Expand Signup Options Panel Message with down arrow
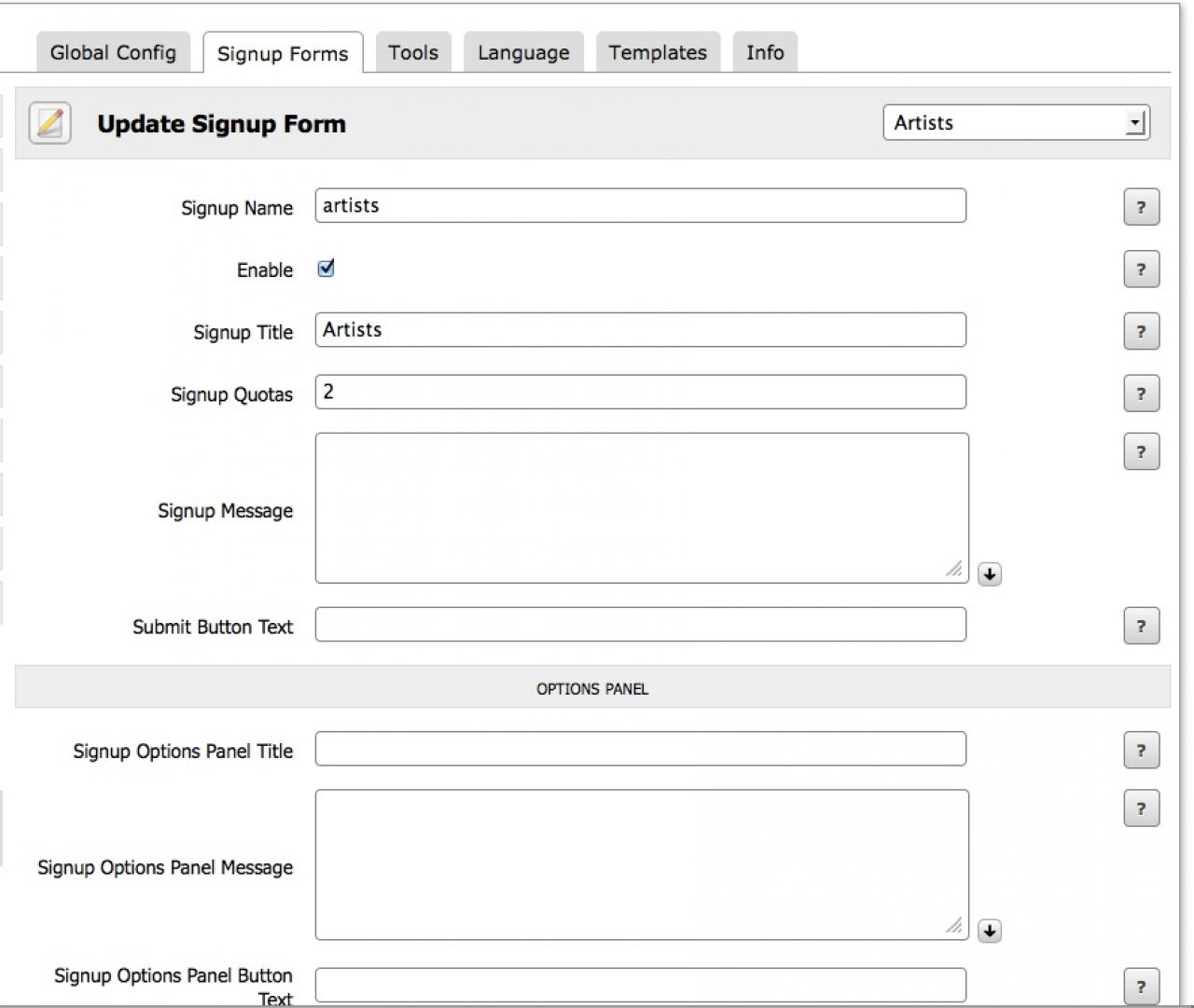The image size is (1194, 1008). click(x=990, y=931)
